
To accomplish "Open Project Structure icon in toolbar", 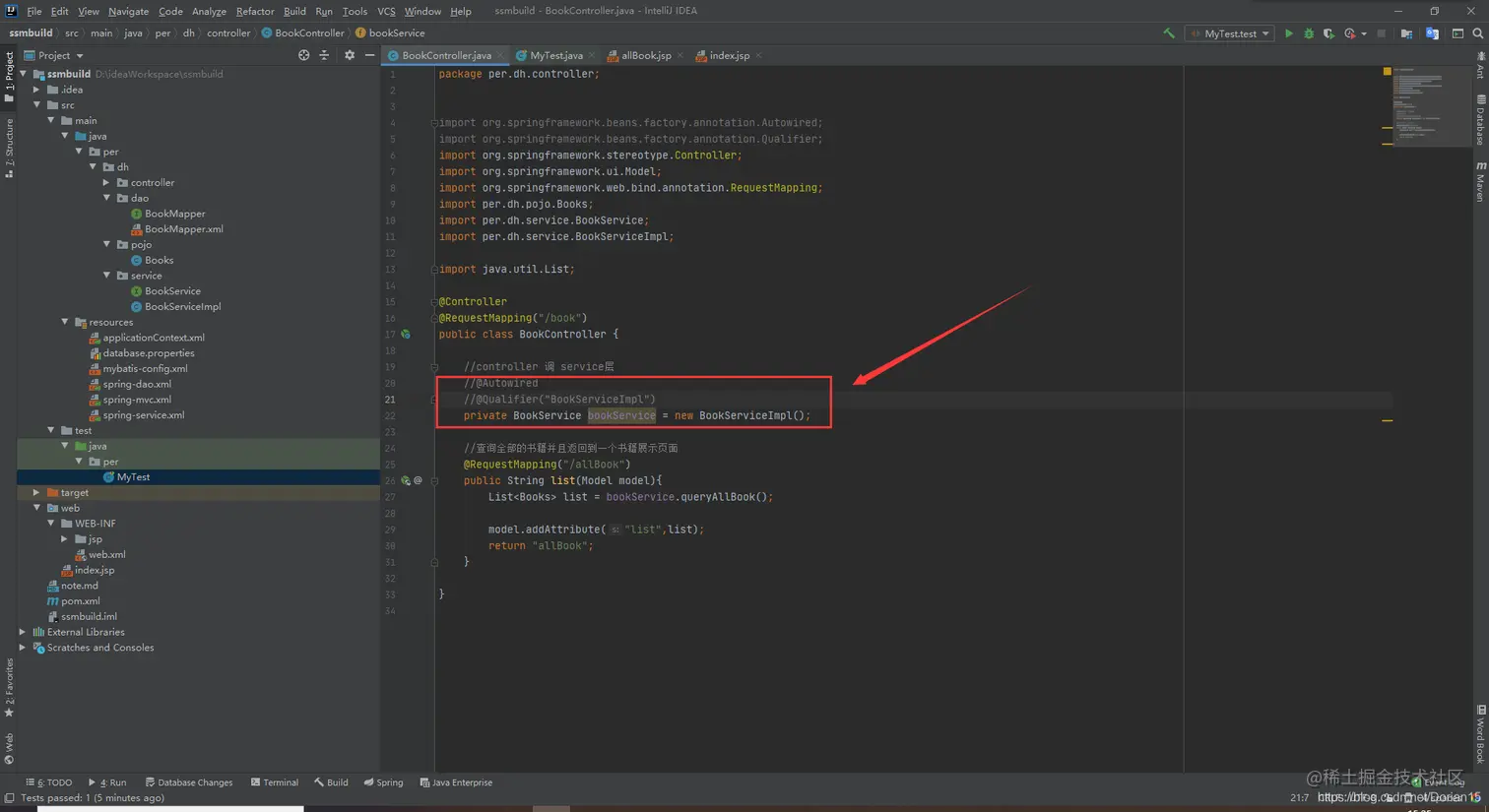I will [1406, 33].
